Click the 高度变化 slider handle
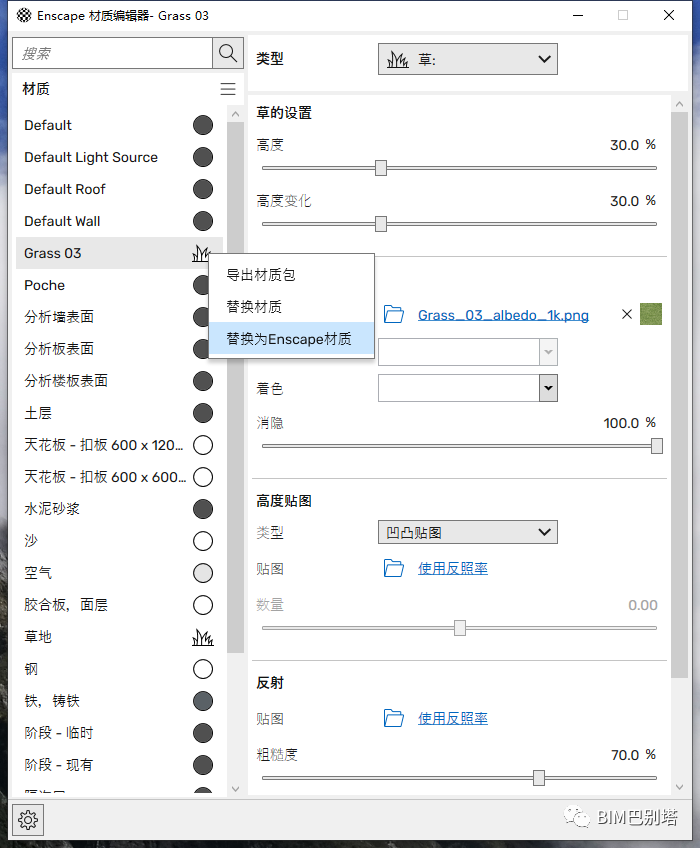Screen dimensions: 700x848 click(381, 223)
